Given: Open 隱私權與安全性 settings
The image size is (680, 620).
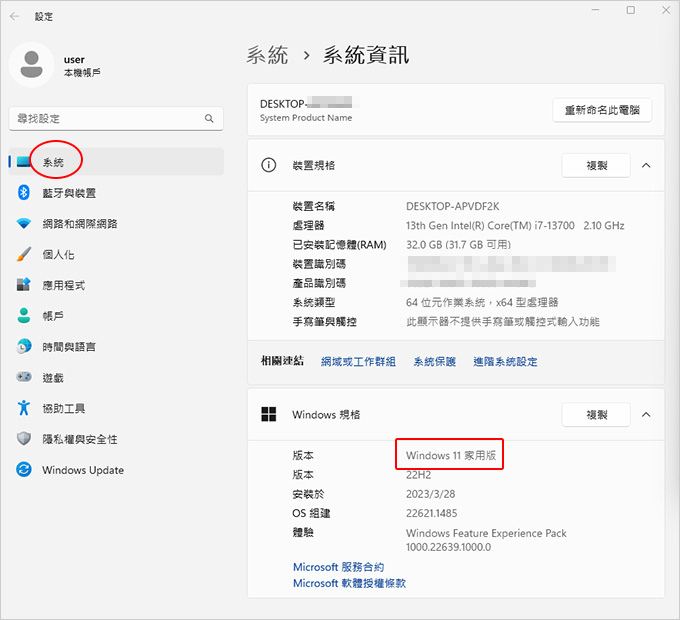Looking at the screenshot, I should [x=116, y=439].
